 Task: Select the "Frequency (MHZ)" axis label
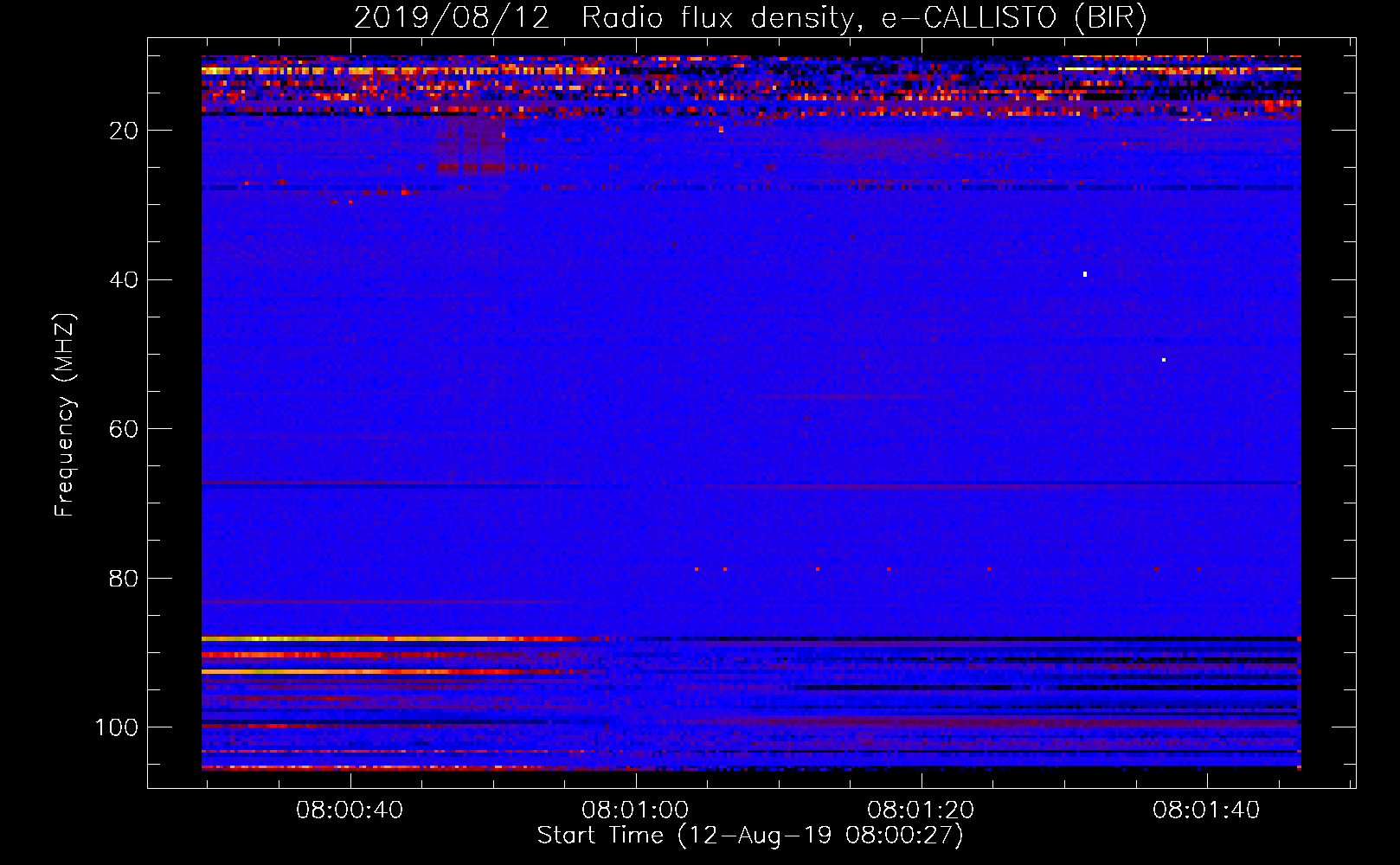(x=64, y=414)
